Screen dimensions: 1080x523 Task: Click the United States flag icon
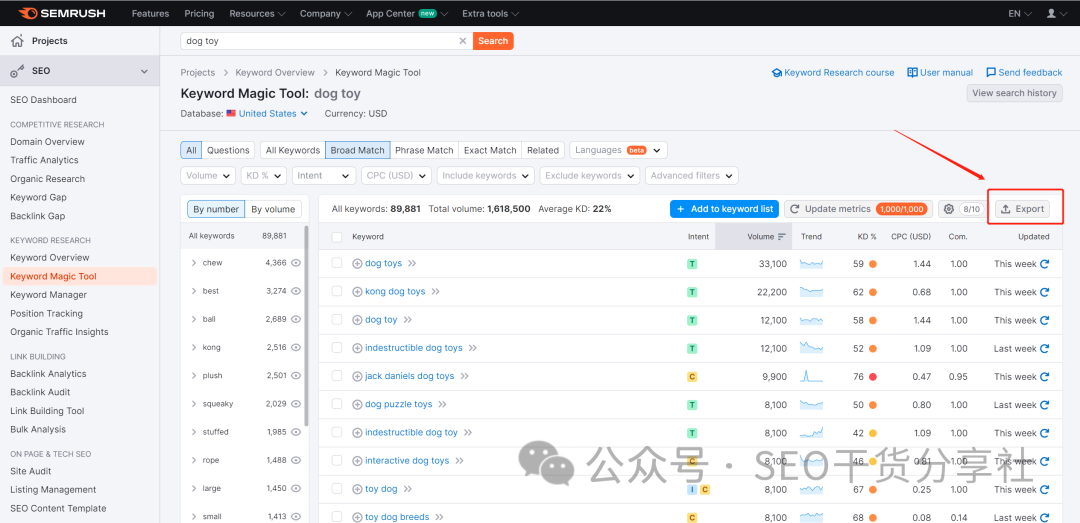(x=231, y=114)
